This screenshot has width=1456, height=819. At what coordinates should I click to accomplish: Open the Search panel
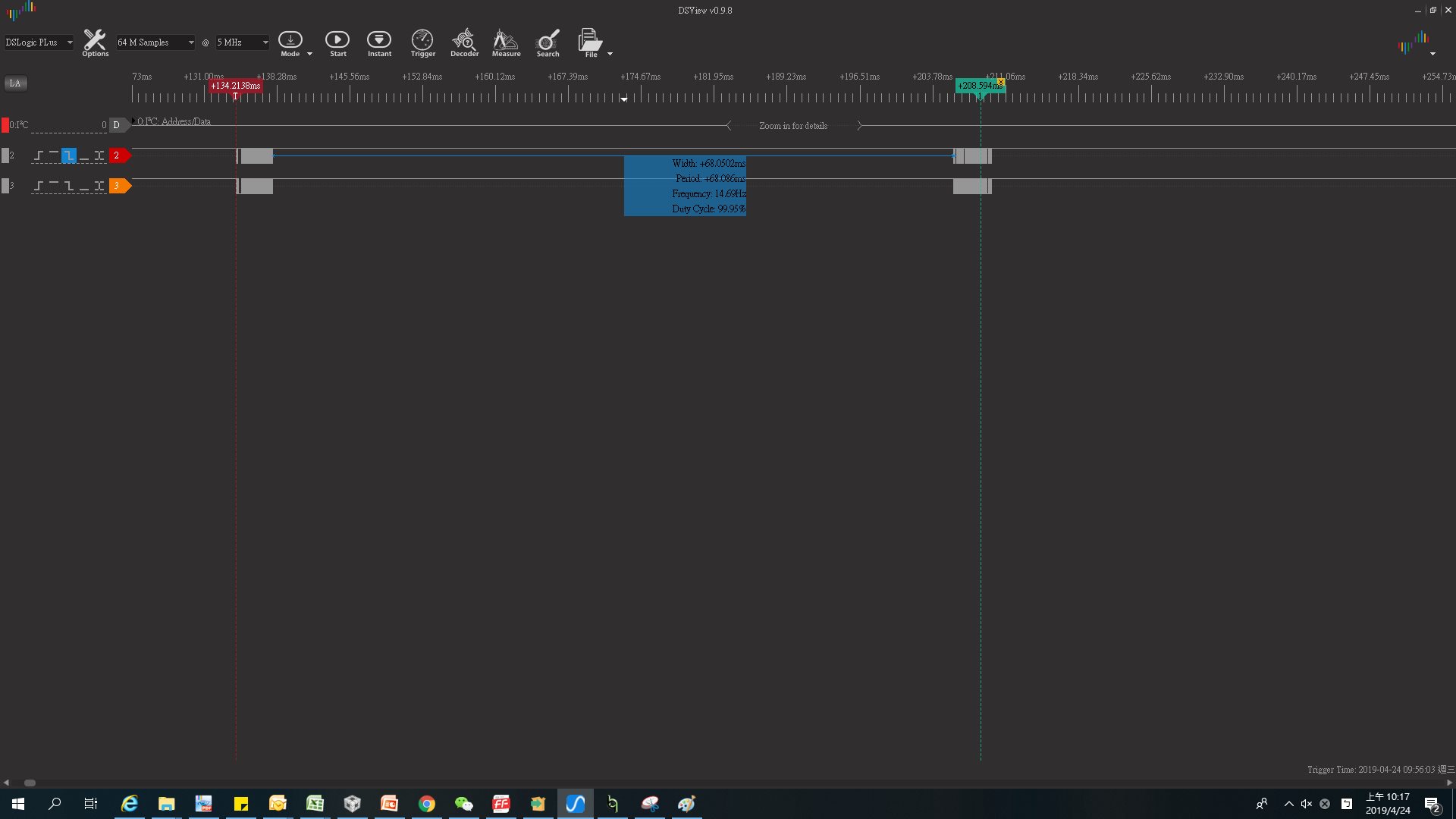548,43
